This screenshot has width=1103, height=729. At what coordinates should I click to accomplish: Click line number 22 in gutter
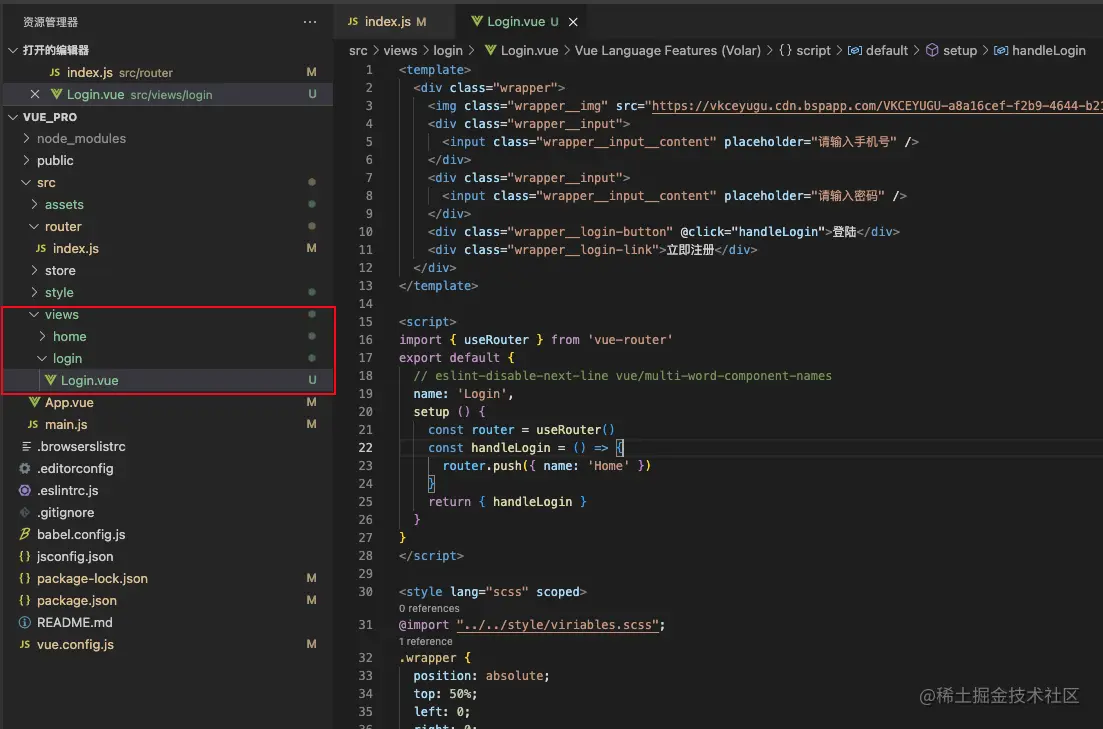pyautogui.click(x=366, y=448)
